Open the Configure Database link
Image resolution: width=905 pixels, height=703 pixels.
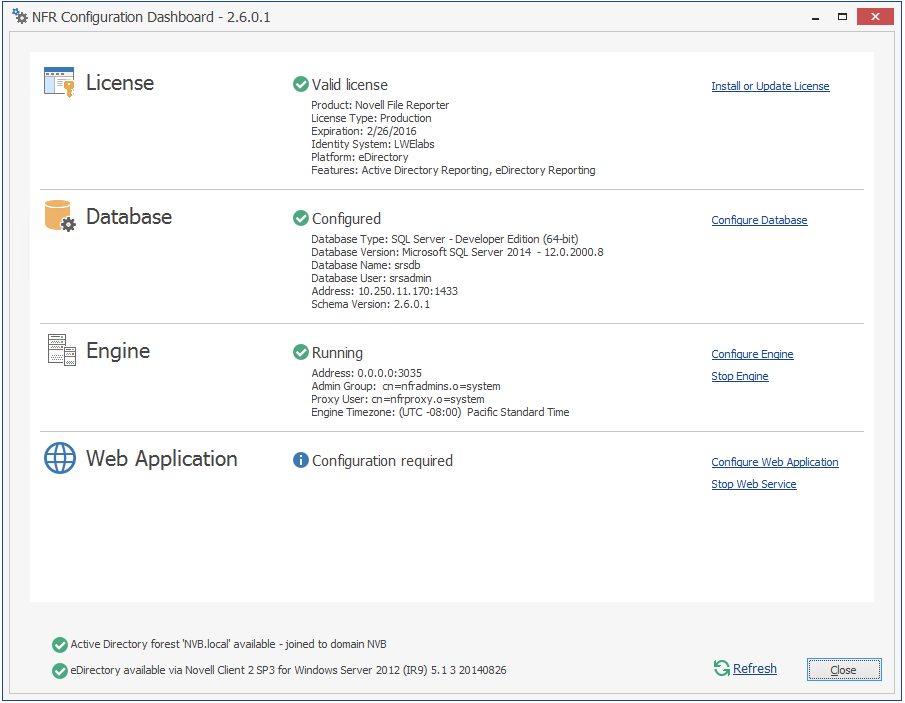click(759, 221)
